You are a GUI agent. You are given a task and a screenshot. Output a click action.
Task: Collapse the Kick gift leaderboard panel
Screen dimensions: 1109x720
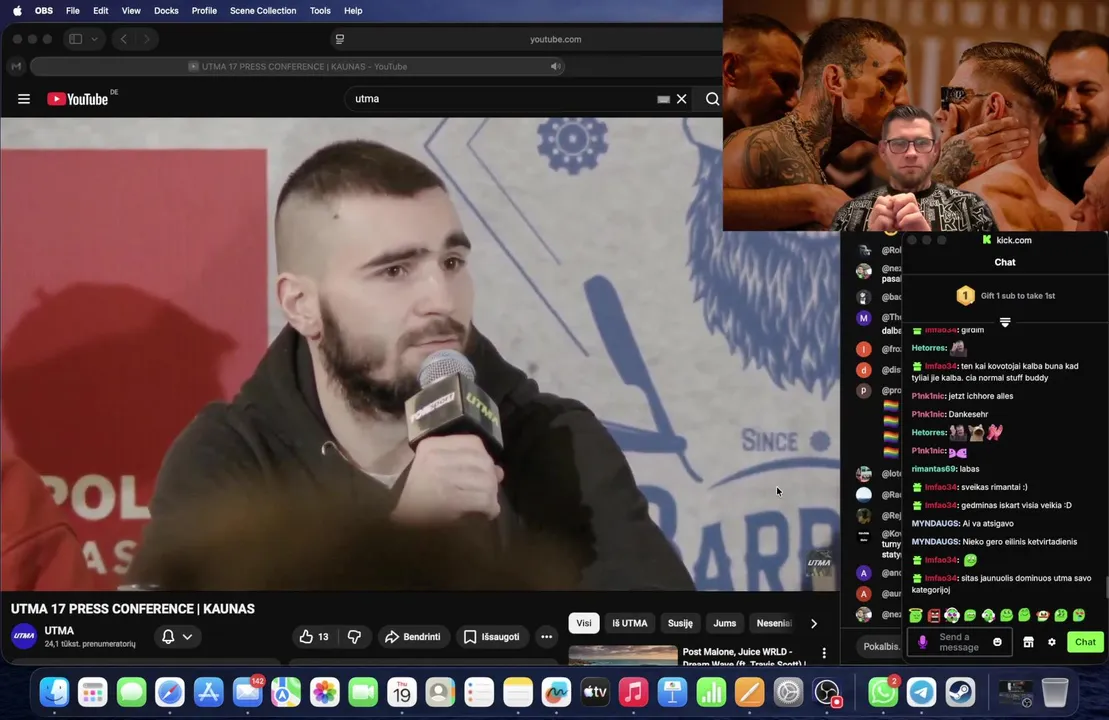[1005, 322]
